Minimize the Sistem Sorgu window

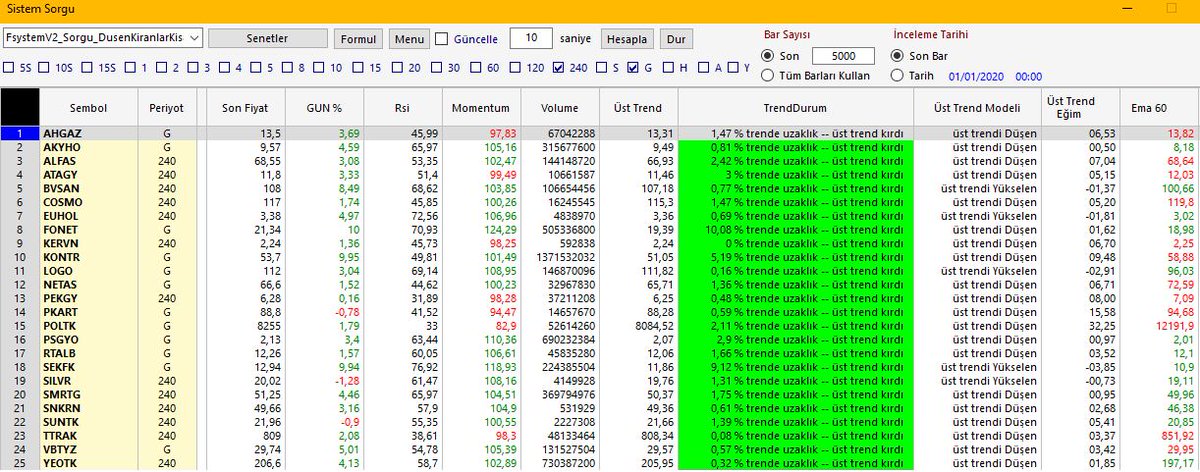click(x=1126, y=6)
